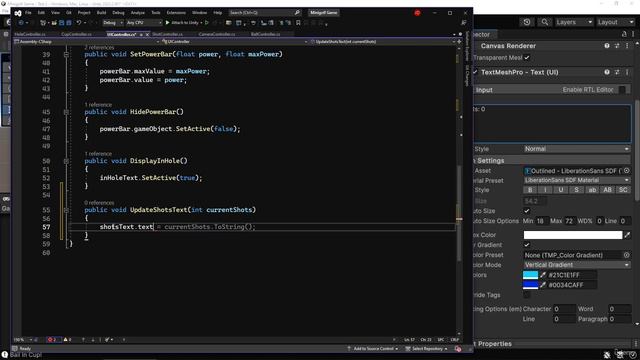Close the UIController.cs tab

pos(147,35)
